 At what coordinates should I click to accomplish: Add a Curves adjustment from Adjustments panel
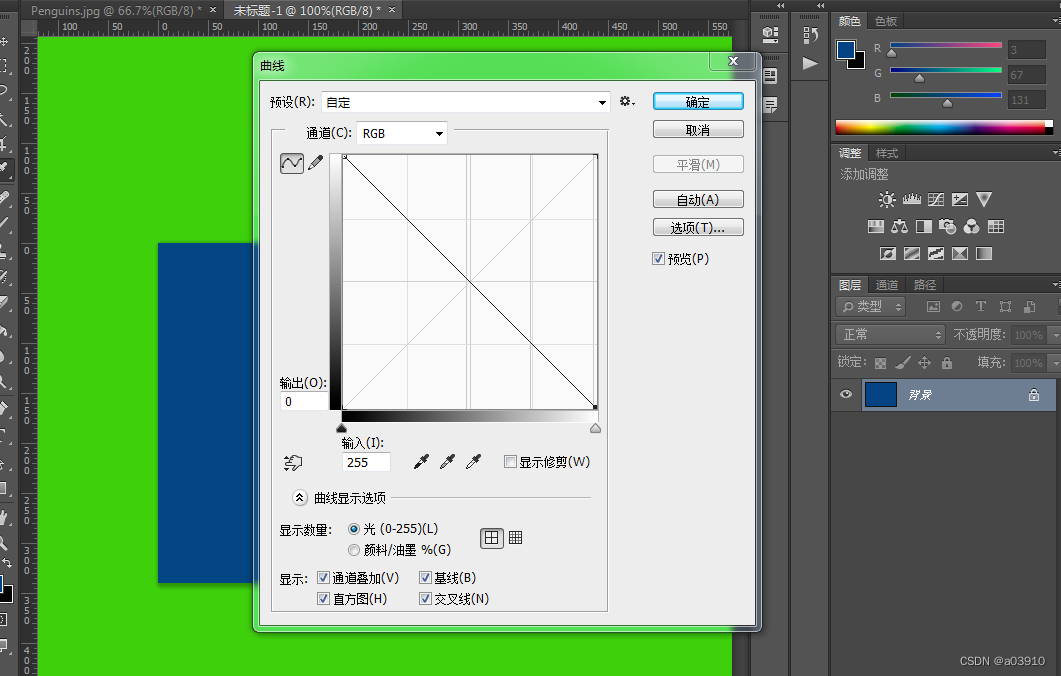click(x=936, y=200)
